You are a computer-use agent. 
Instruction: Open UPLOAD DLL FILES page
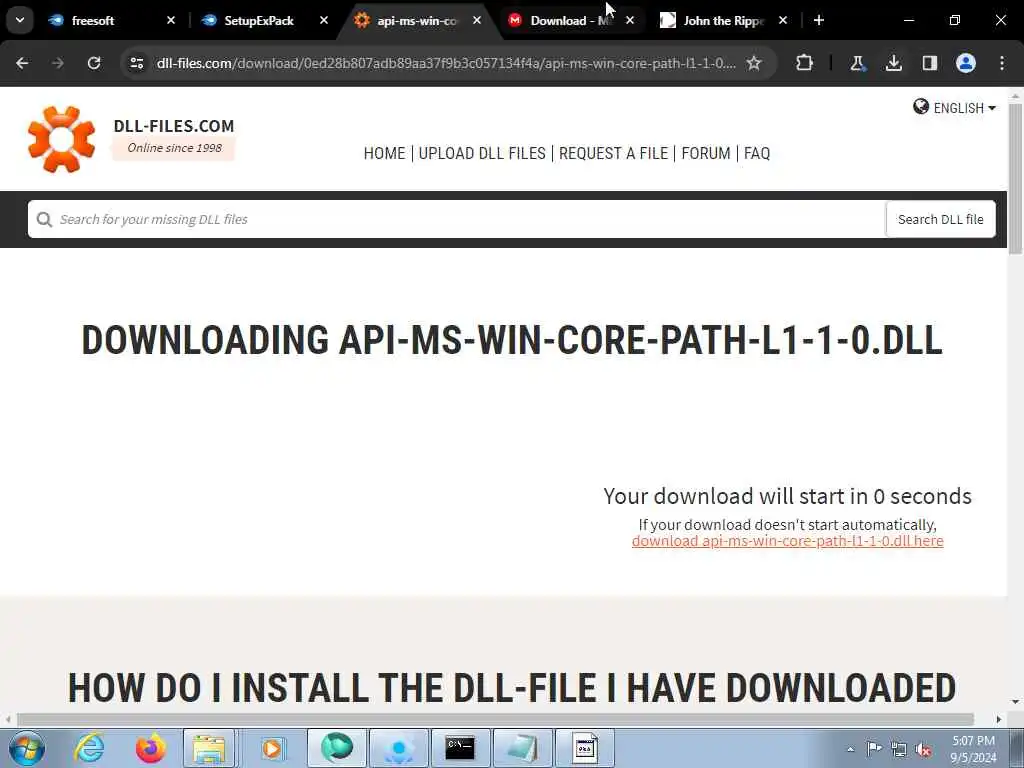(482, 153)
